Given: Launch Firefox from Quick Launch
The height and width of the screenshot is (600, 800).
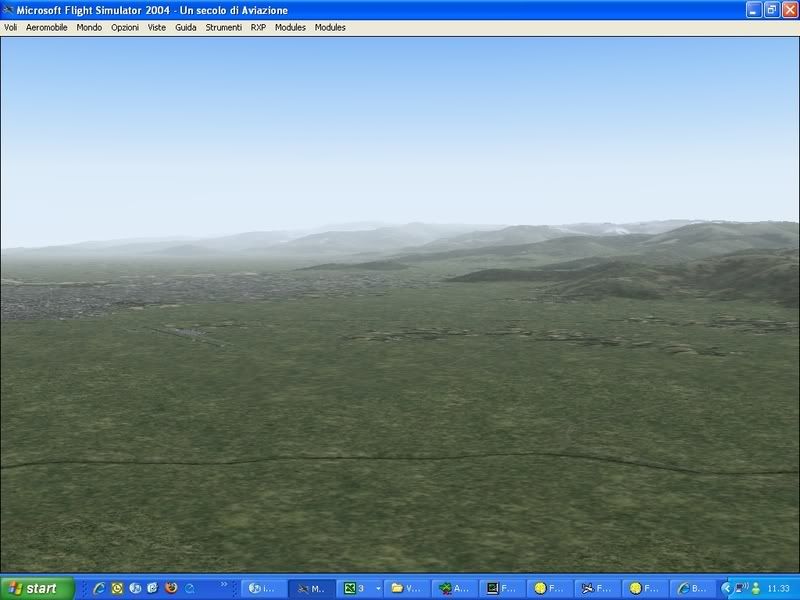Looking at the screenshot, I should point(171,588).
